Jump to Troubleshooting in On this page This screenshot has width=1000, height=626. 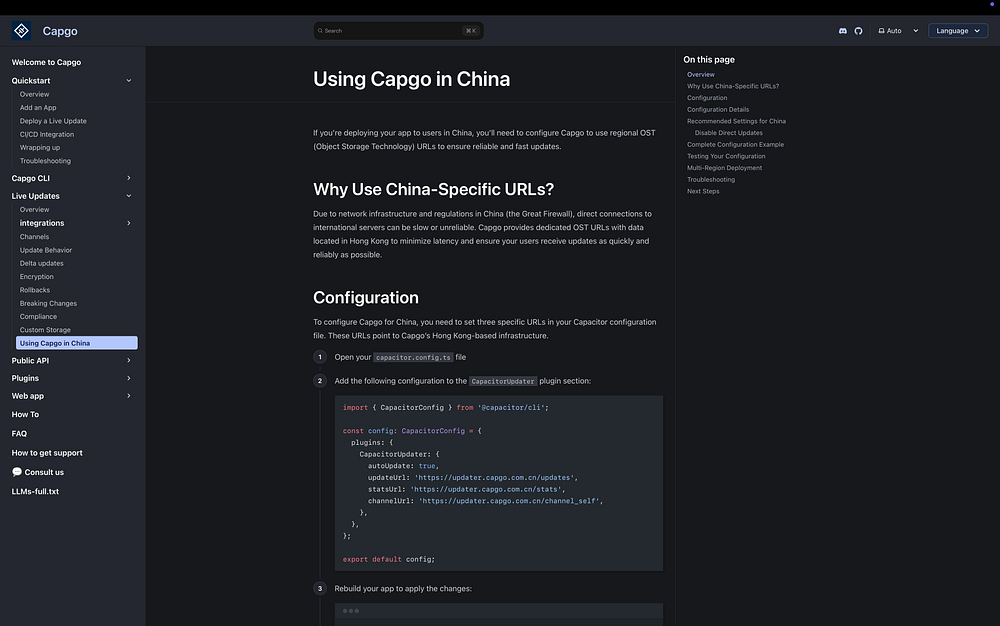coord(711,180)
